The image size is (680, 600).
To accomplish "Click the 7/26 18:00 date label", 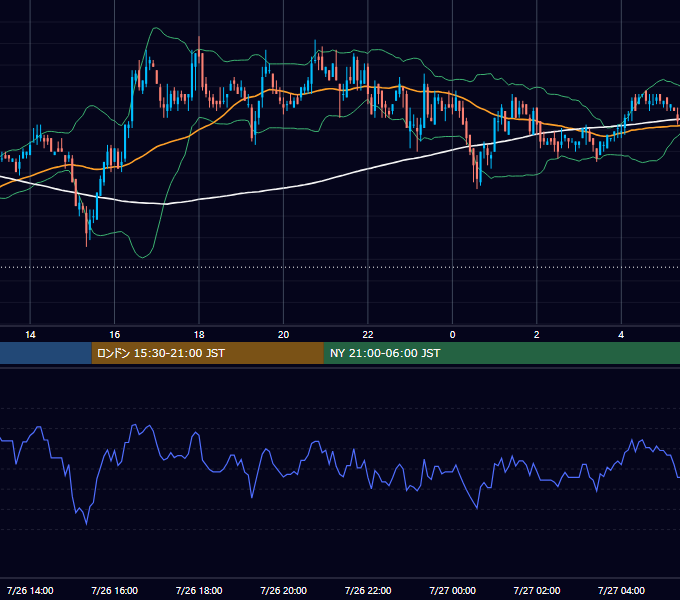I will 199,590.
